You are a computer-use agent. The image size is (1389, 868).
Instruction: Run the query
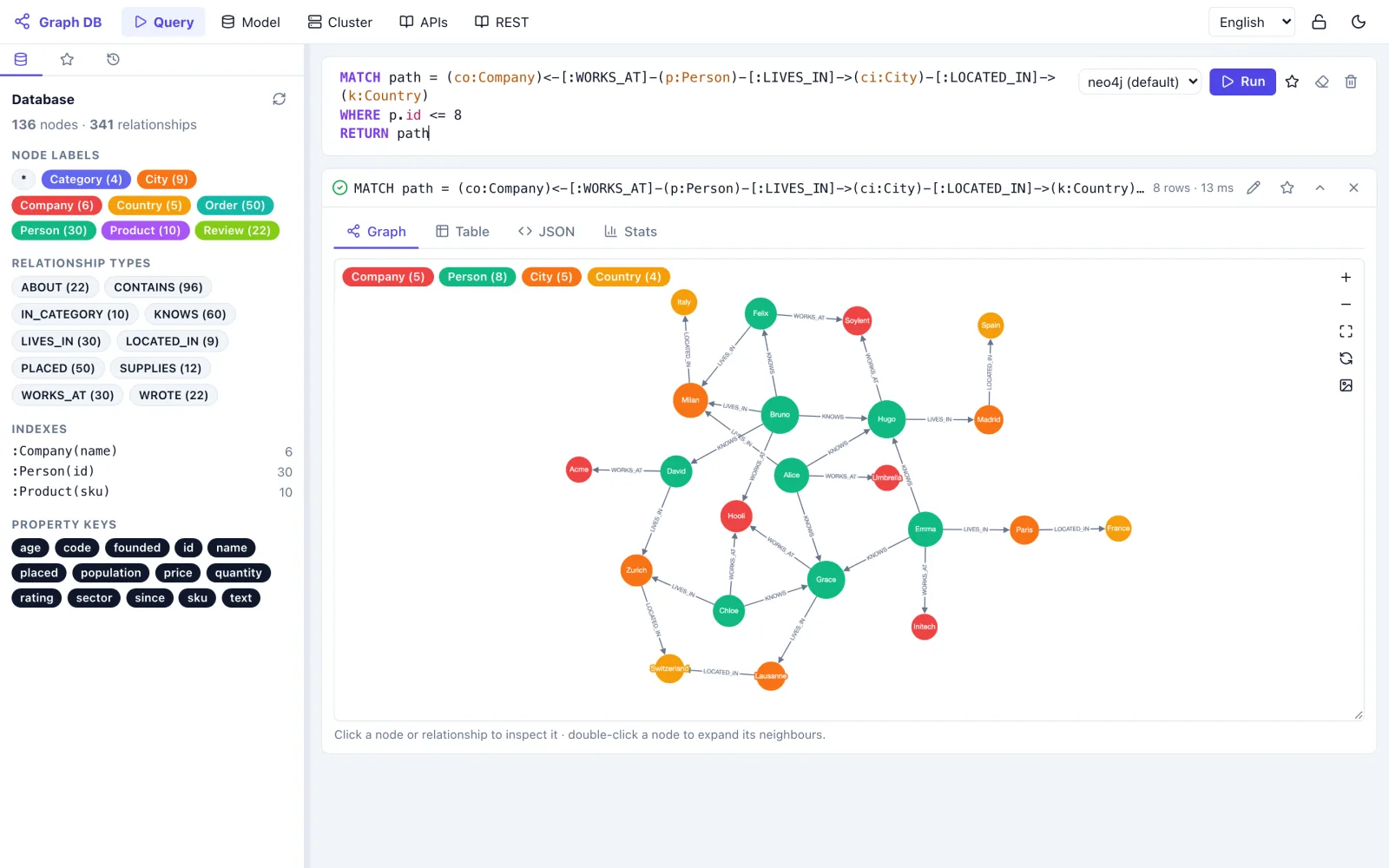click(x=1242, y=82)
